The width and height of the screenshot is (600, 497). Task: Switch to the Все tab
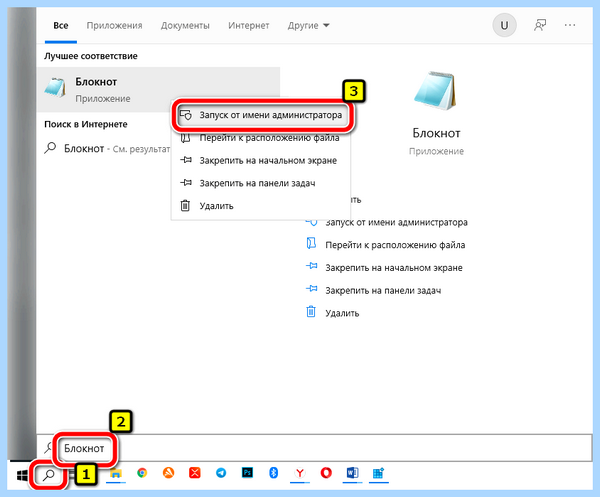[61, 25]
